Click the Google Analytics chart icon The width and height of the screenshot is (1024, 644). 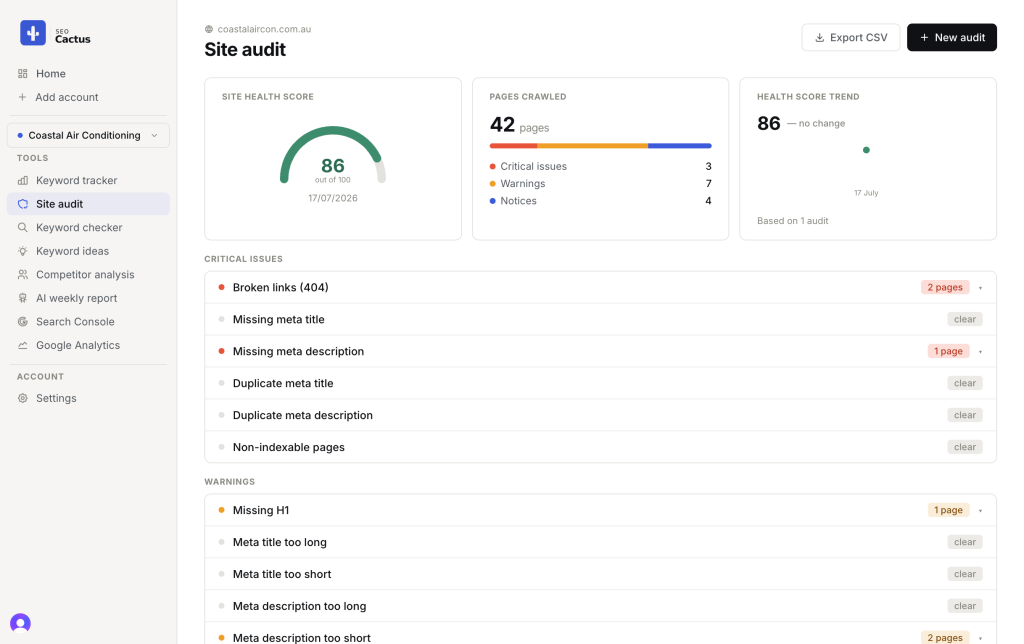pos(23,345)
